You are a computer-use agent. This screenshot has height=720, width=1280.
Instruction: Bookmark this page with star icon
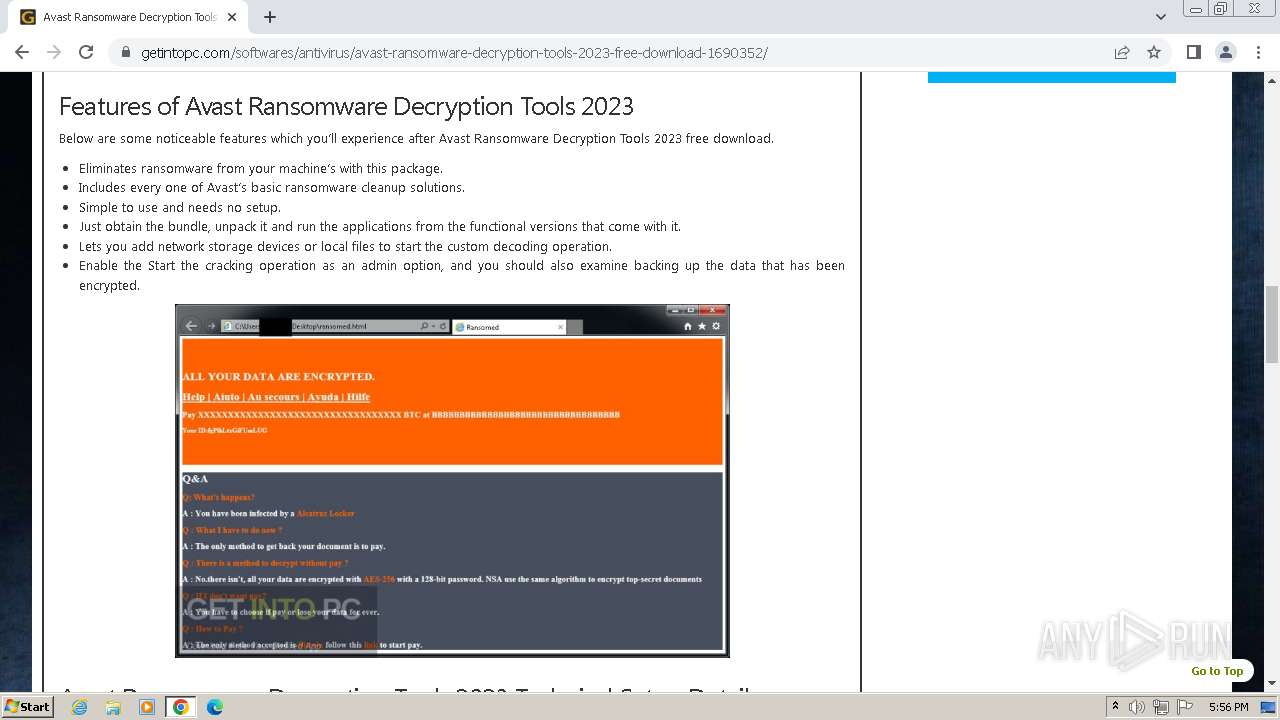(x=1154, y=52)
